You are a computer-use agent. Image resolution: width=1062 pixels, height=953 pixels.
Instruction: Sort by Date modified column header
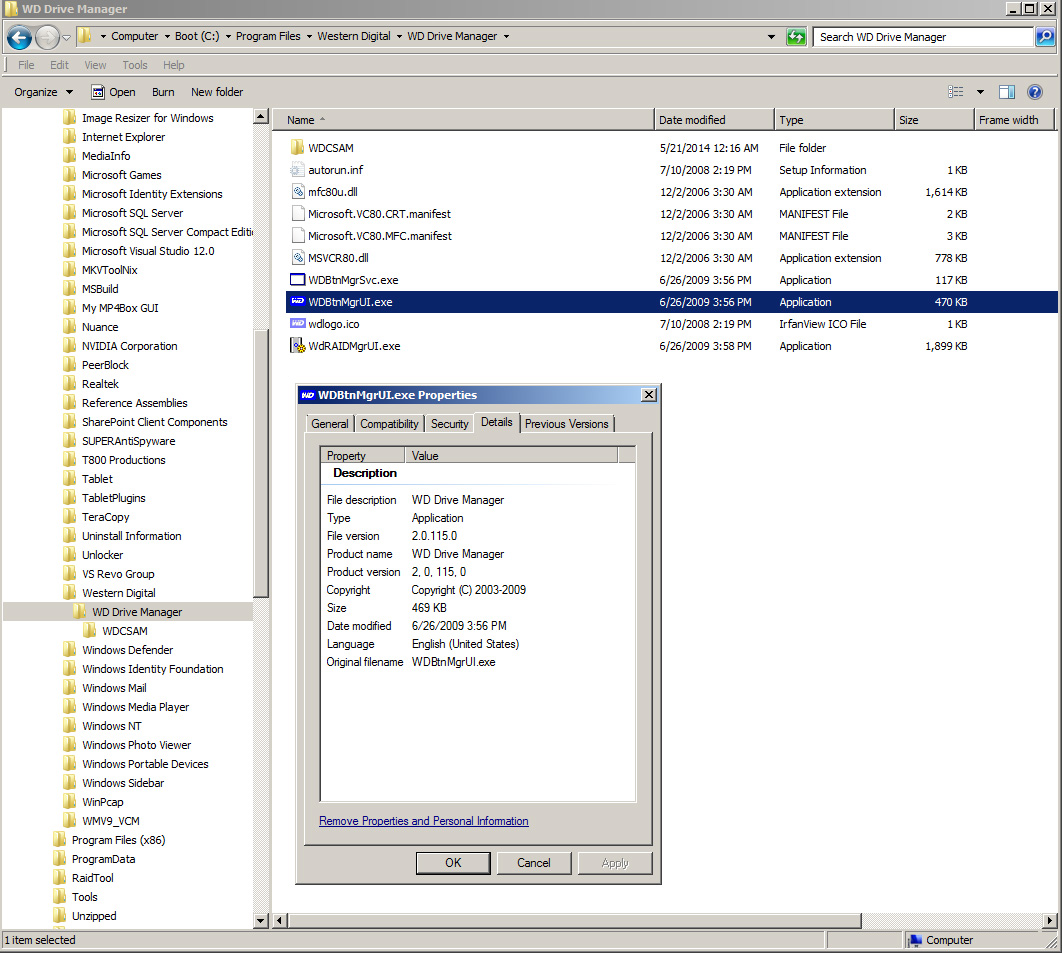coord(715,120)
